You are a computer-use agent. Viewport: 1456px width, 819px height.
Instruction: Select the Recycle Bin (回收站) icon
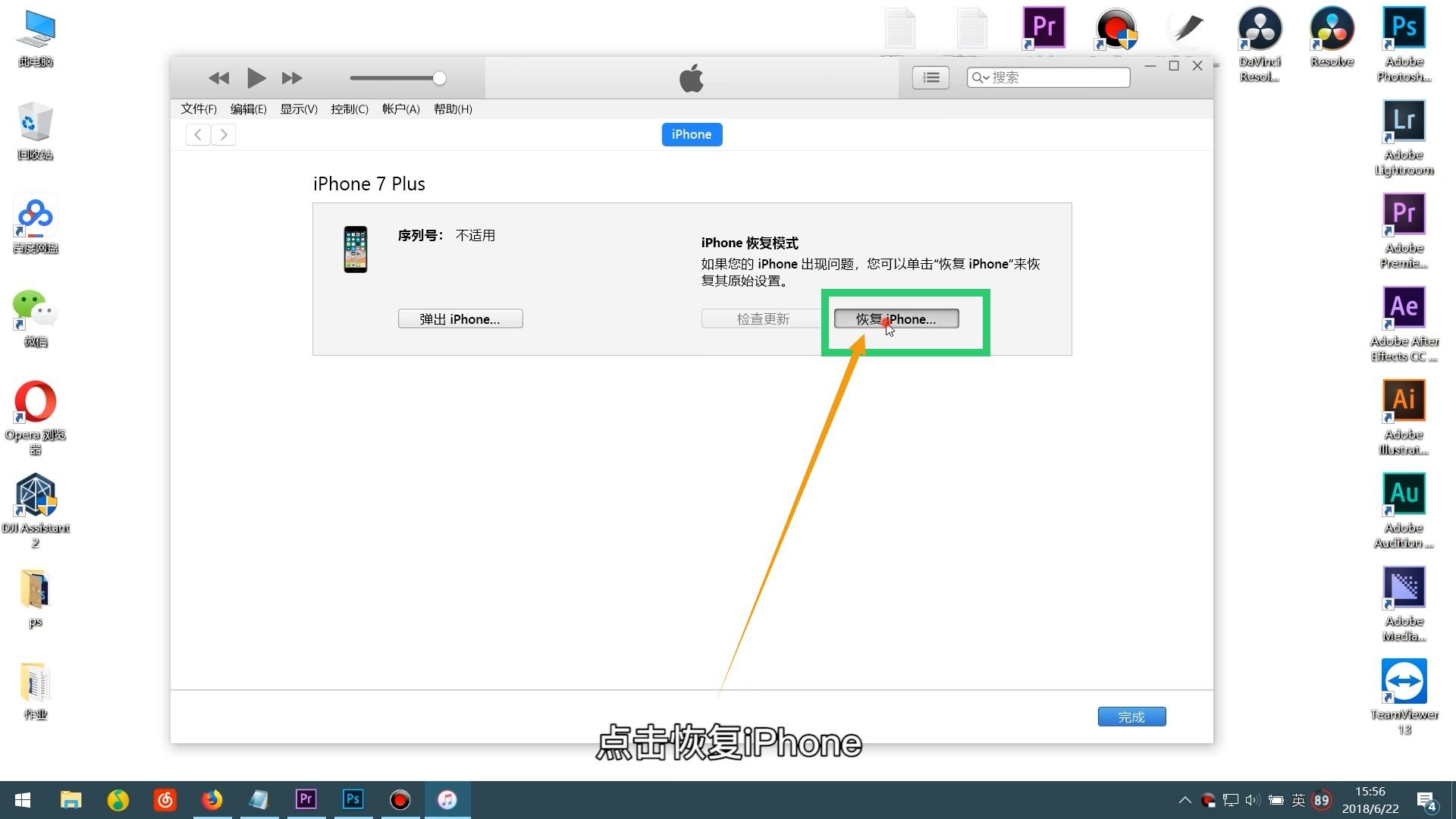click(x=36, y=131)
